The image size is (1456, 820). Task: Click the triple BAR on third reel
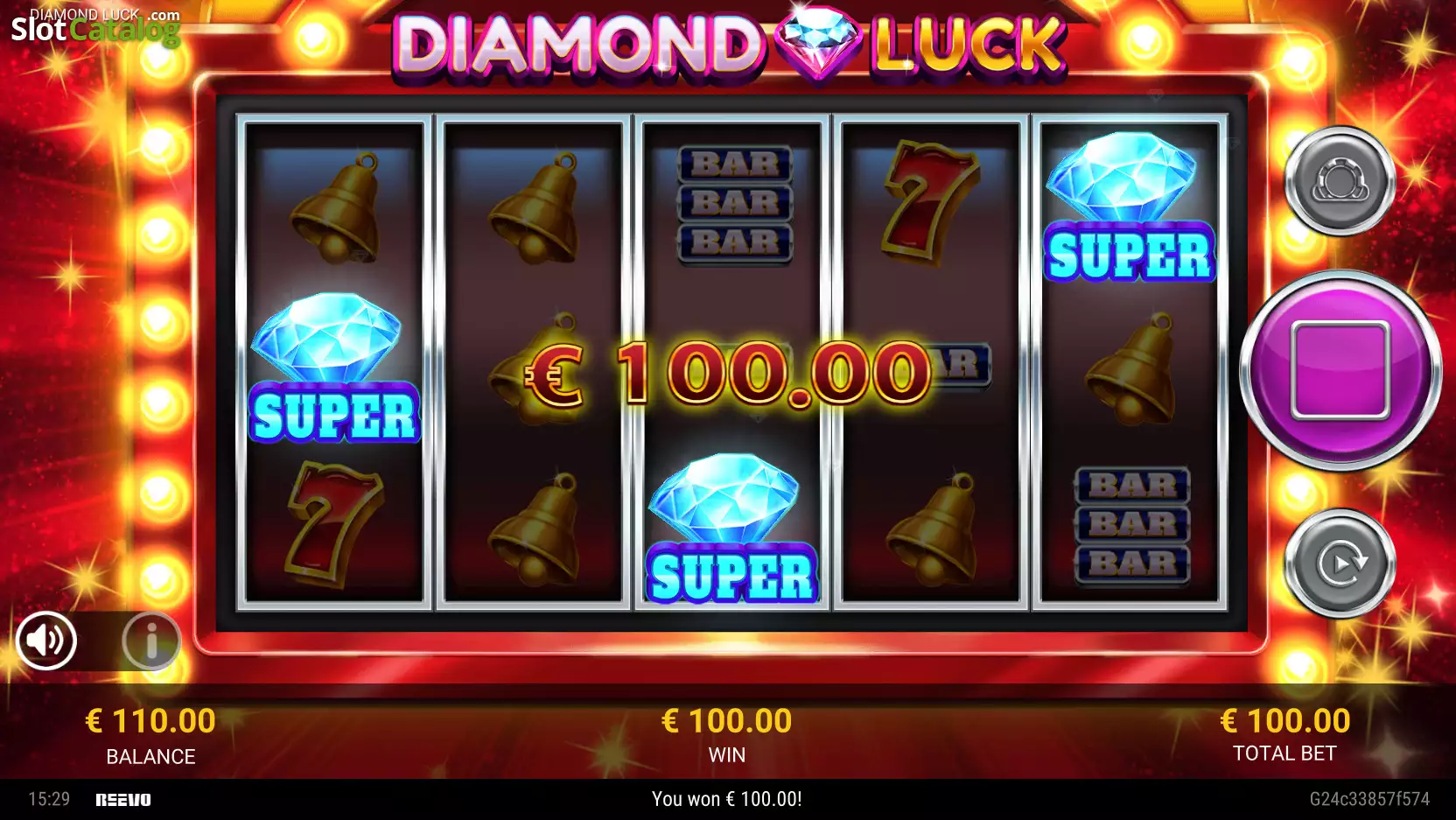(x=735, y=204)
